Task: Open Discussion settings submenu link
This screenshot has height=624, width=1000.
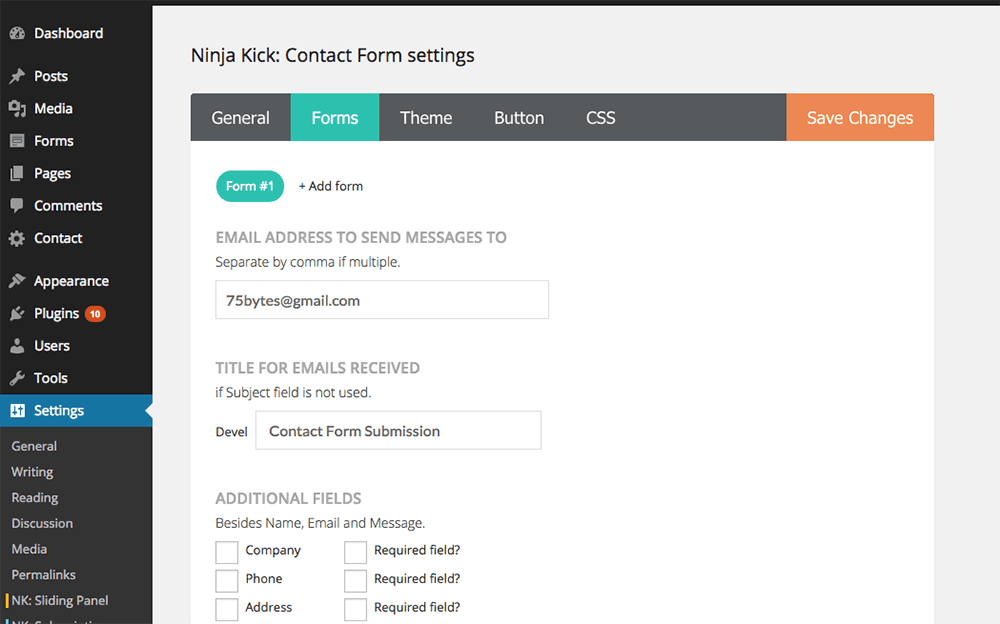Action: point(42,523)
